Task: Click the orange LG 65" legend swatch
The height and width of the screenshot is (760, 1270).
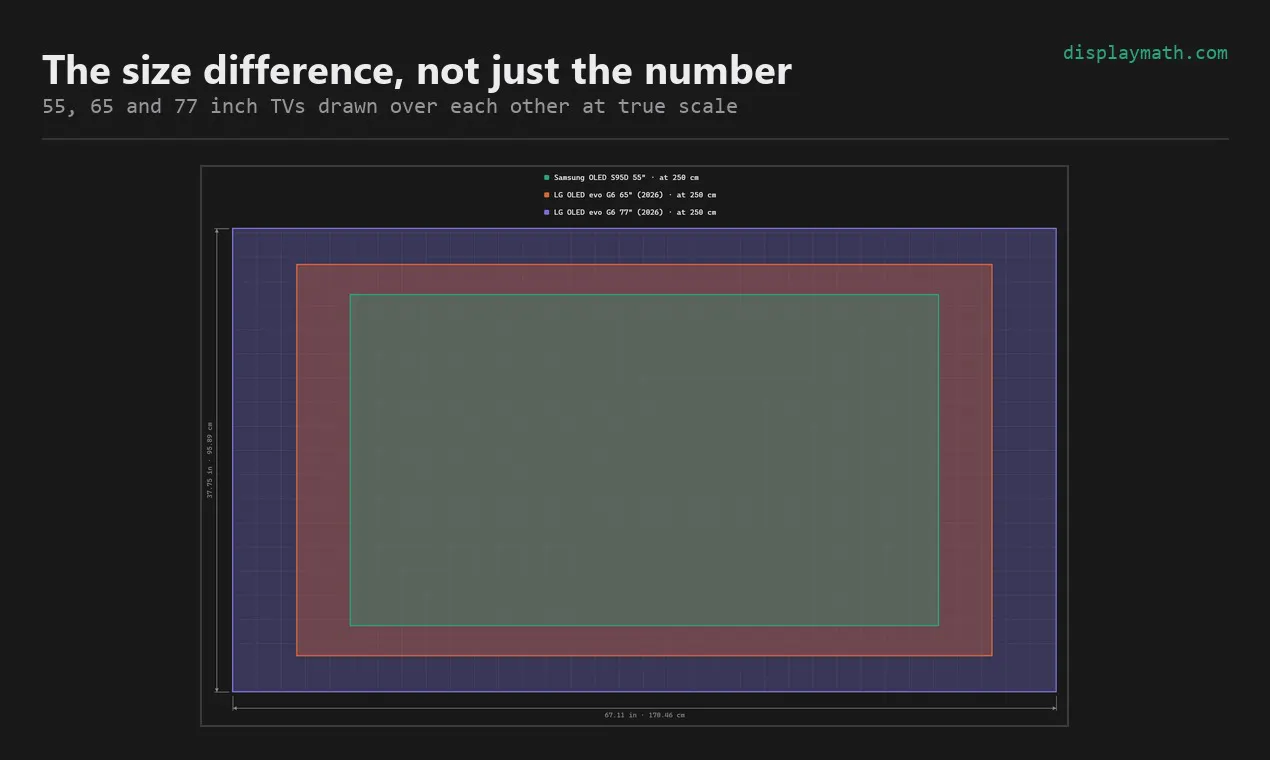Action: coord(547,195)
